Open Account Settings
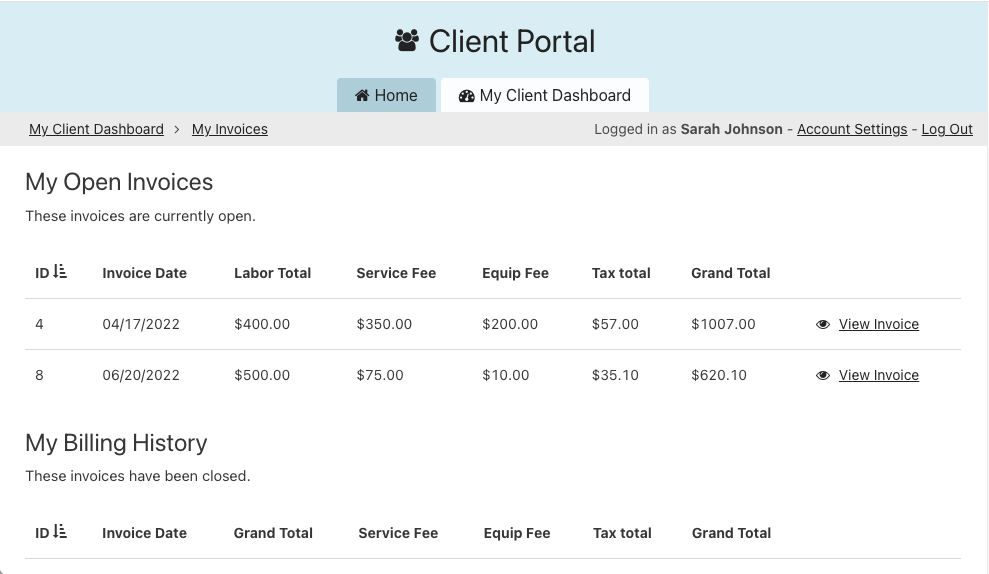Image resolution: width=989 pixels, height=574 pixels. pyautogui.click(x=852, y=129)
